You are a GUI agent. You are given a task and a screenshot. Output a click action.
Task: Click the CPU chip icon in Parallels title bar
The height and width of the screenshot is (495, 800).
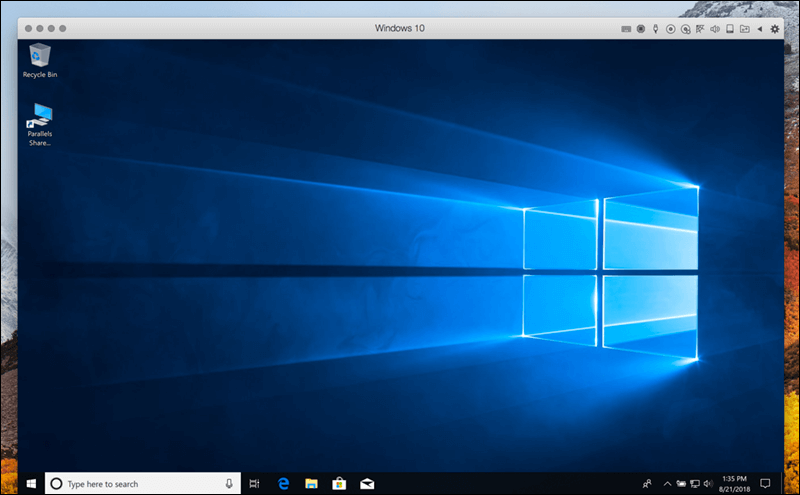(641, 29)
